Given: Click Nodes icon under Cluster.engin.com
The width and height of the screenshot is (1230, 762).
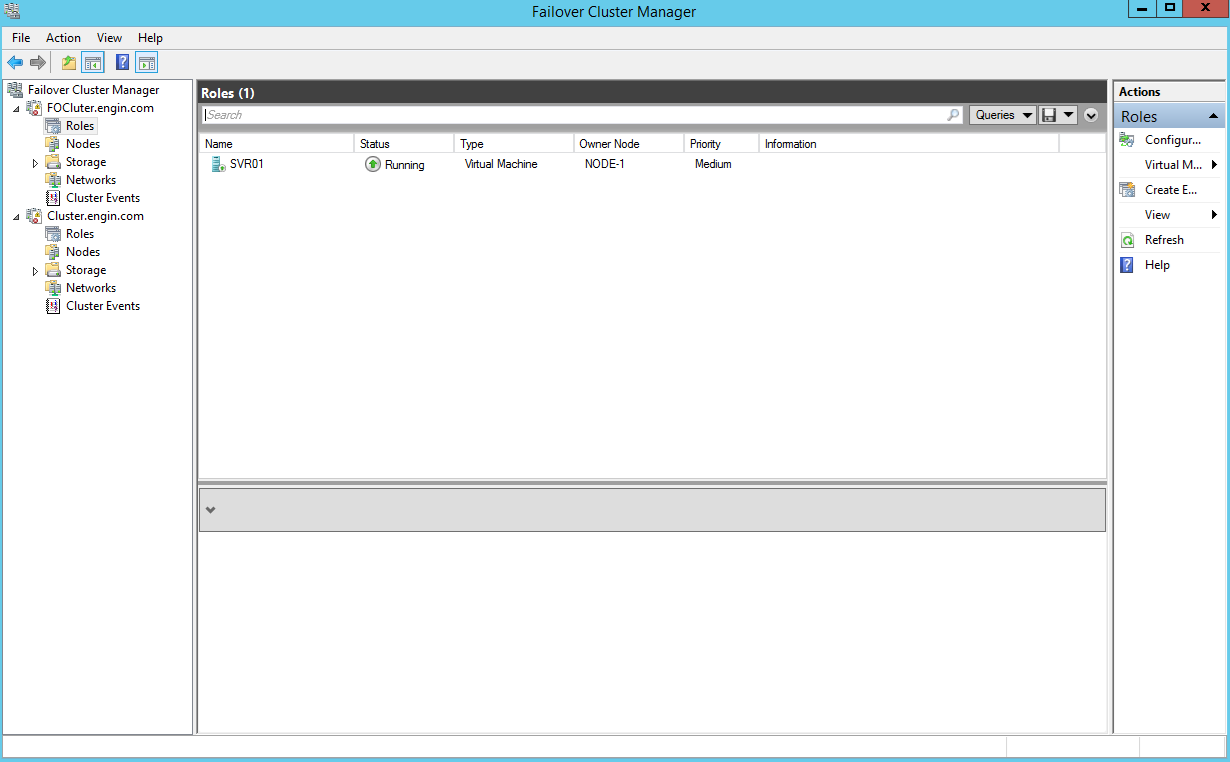Looking at the screenshot, I should (x=53, y=252).
